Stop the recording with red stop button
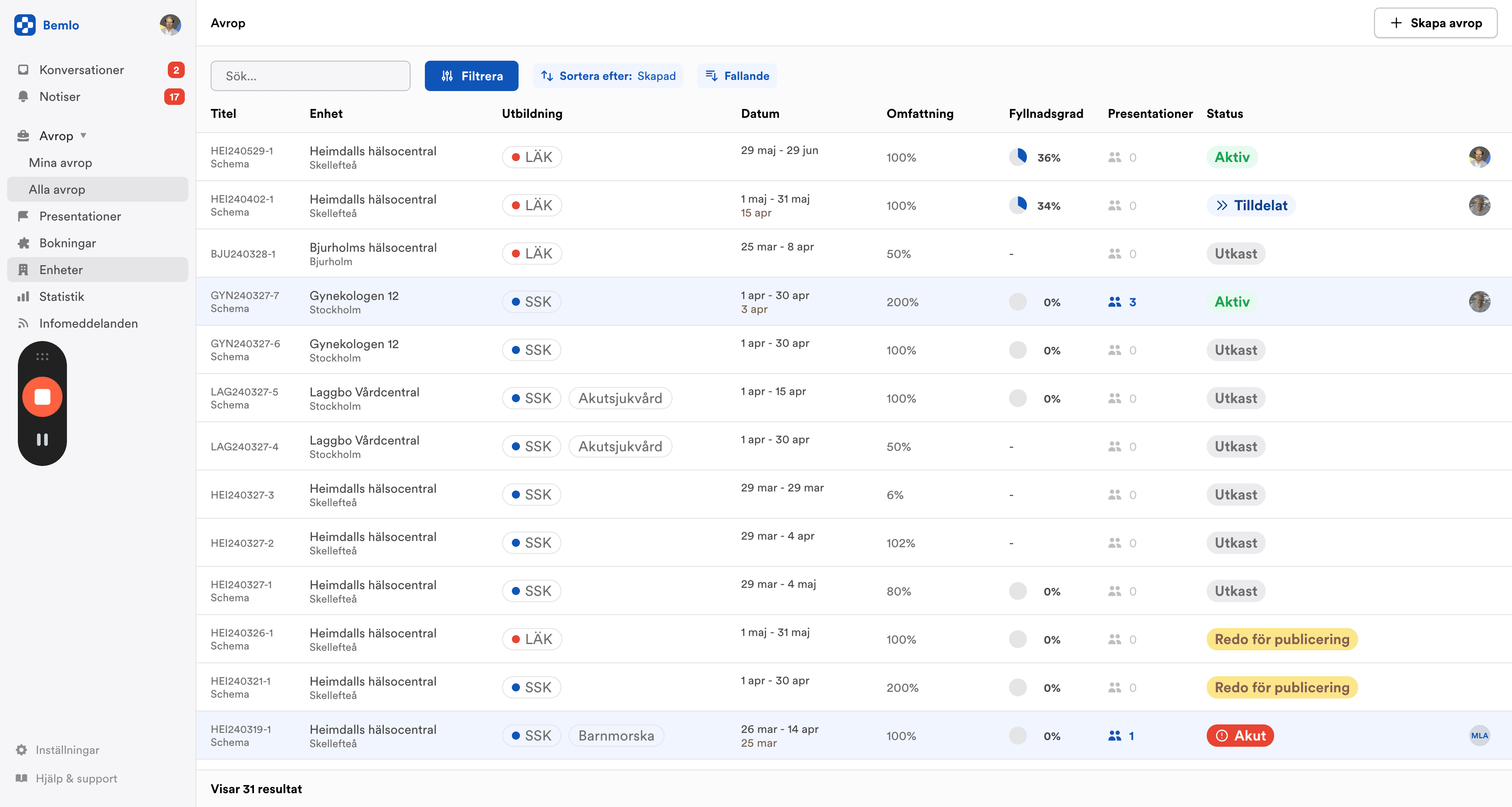This screenshot has height=807, width=1512. click(42, 397)
